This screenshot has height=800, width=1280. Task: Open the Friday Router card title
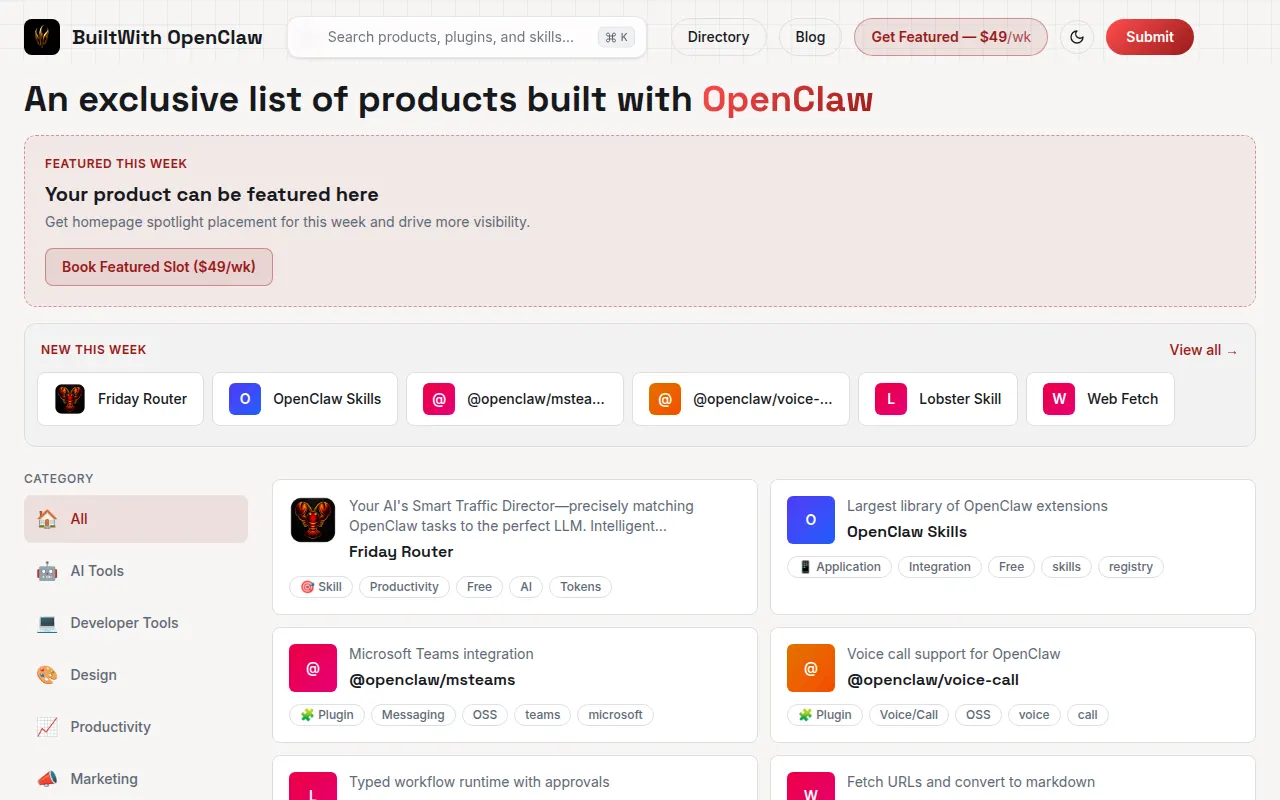(x=401, y=552)
